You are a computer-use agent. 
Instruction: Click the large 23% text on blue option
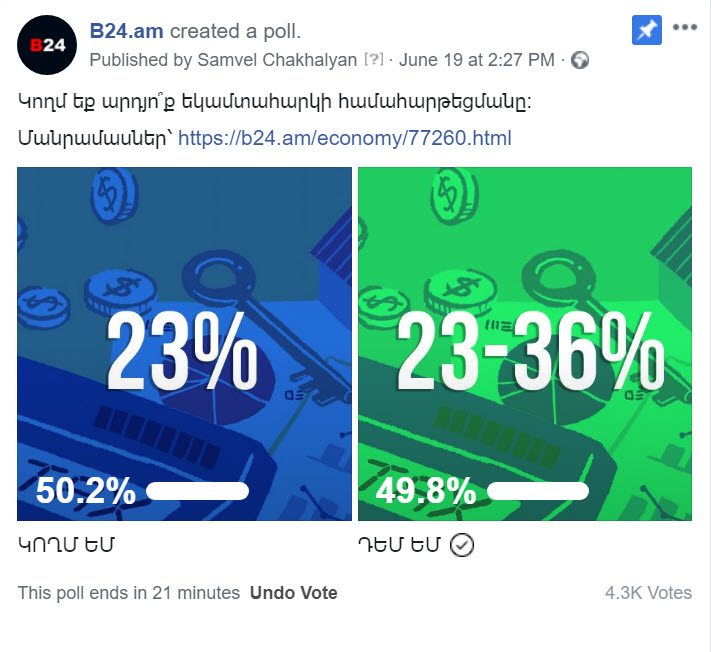[x=182, y=352]
